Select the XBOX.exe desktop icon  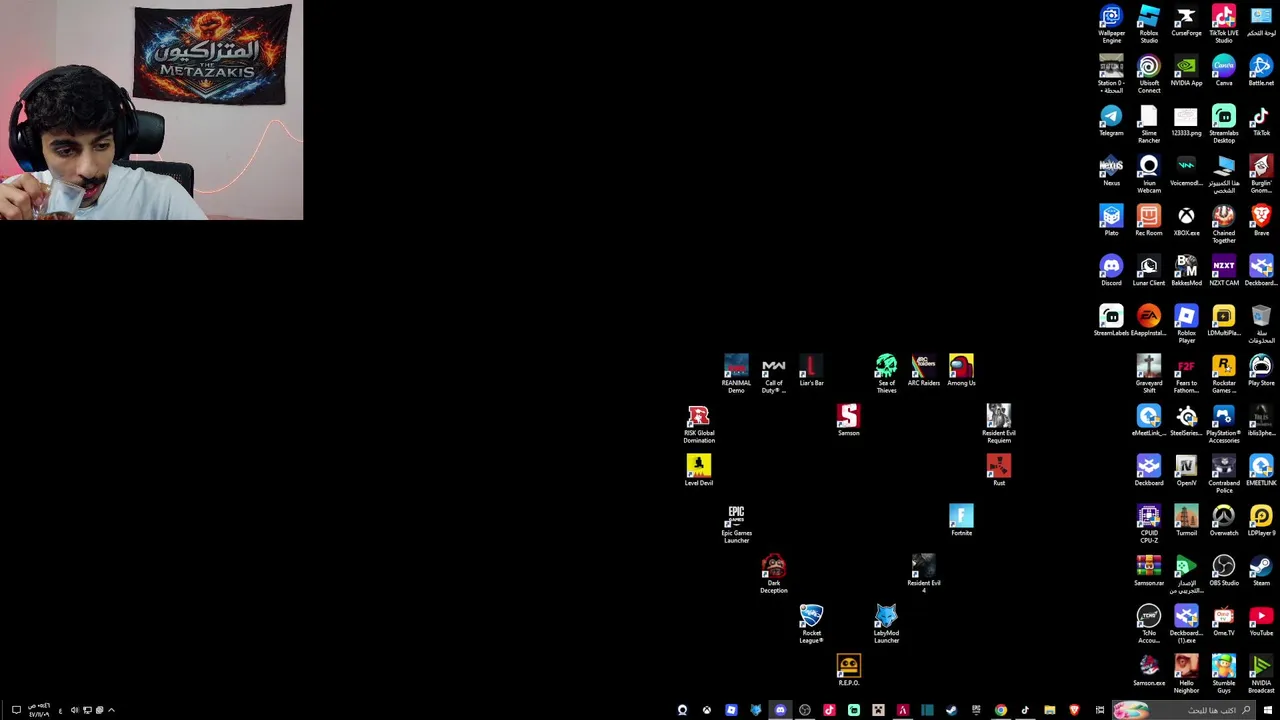tap(1186, 221)
